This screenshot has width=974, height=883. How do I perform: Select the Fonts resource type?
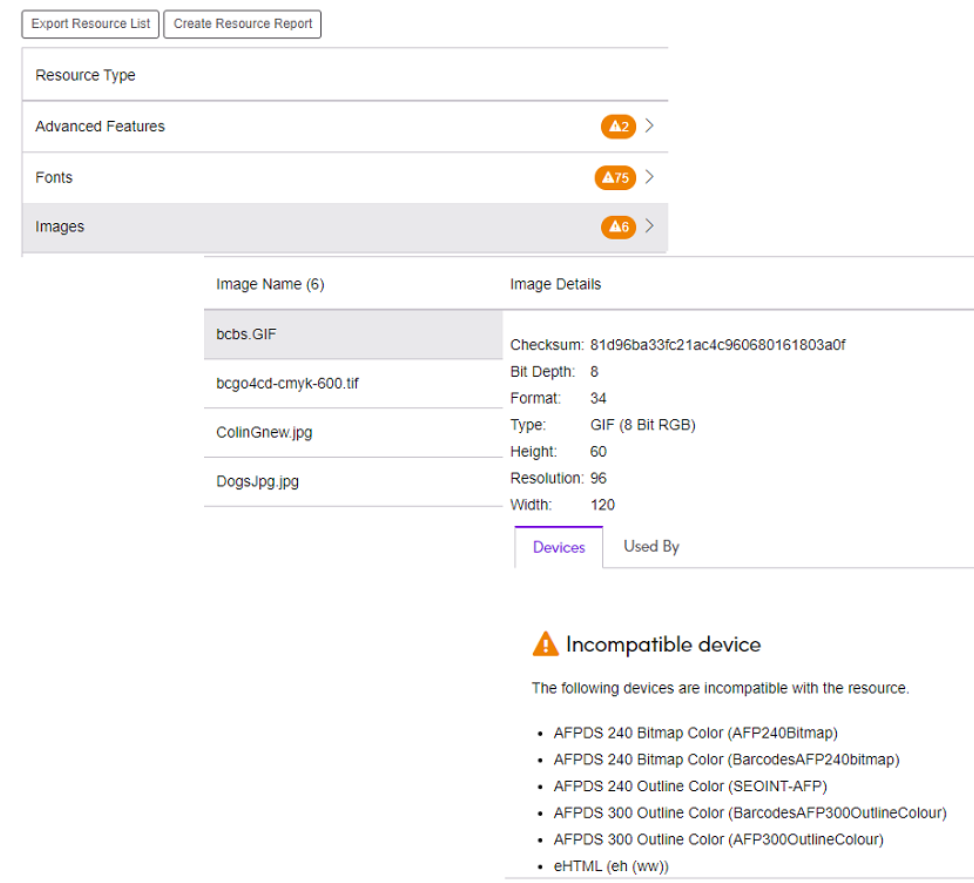tap(54, 178)
